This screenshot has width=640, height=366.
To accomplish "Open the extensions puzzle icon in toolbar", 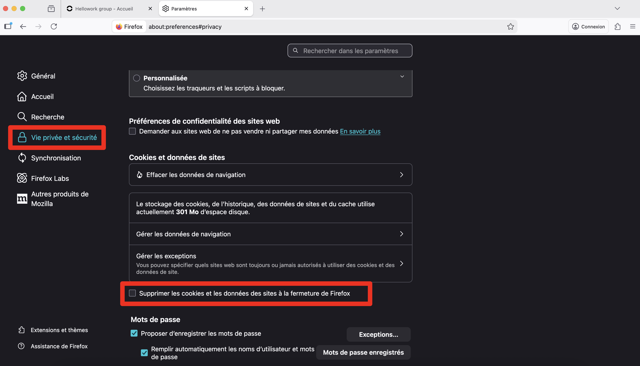I will coord(618,27).
